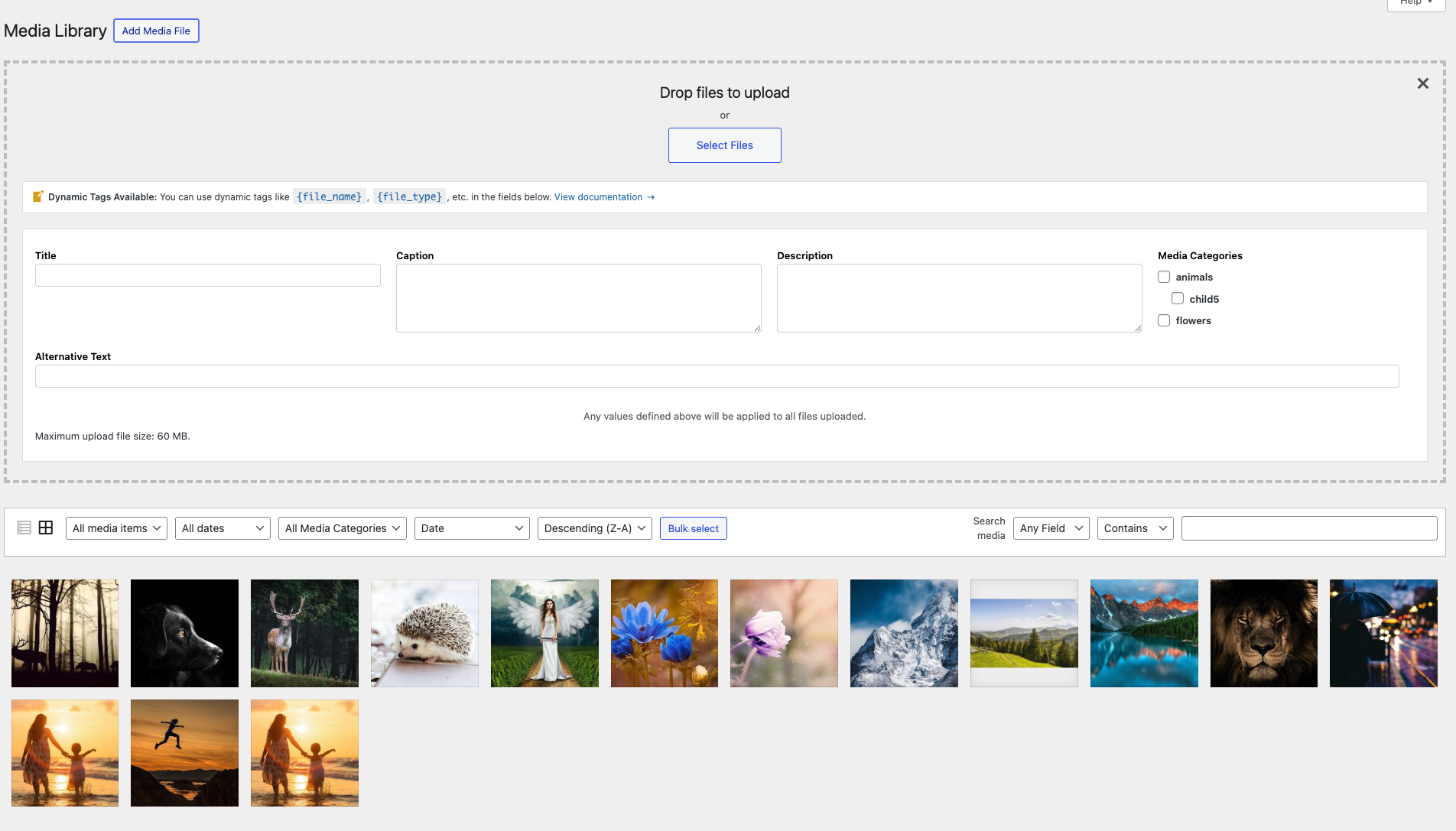The image size is (1456, 831).
Task: Focus the Description text area
Action: coord(960,298)
